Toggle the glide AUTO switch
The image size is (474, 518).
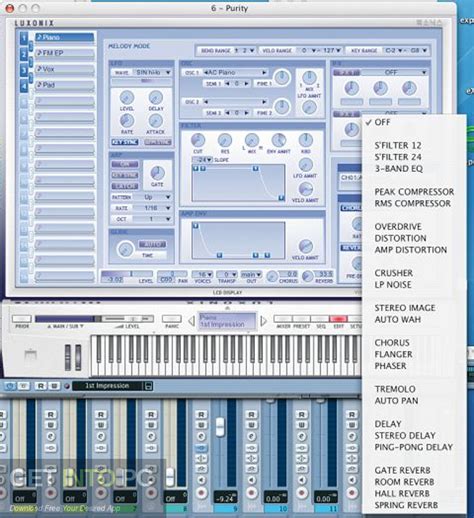click(152, 244)
